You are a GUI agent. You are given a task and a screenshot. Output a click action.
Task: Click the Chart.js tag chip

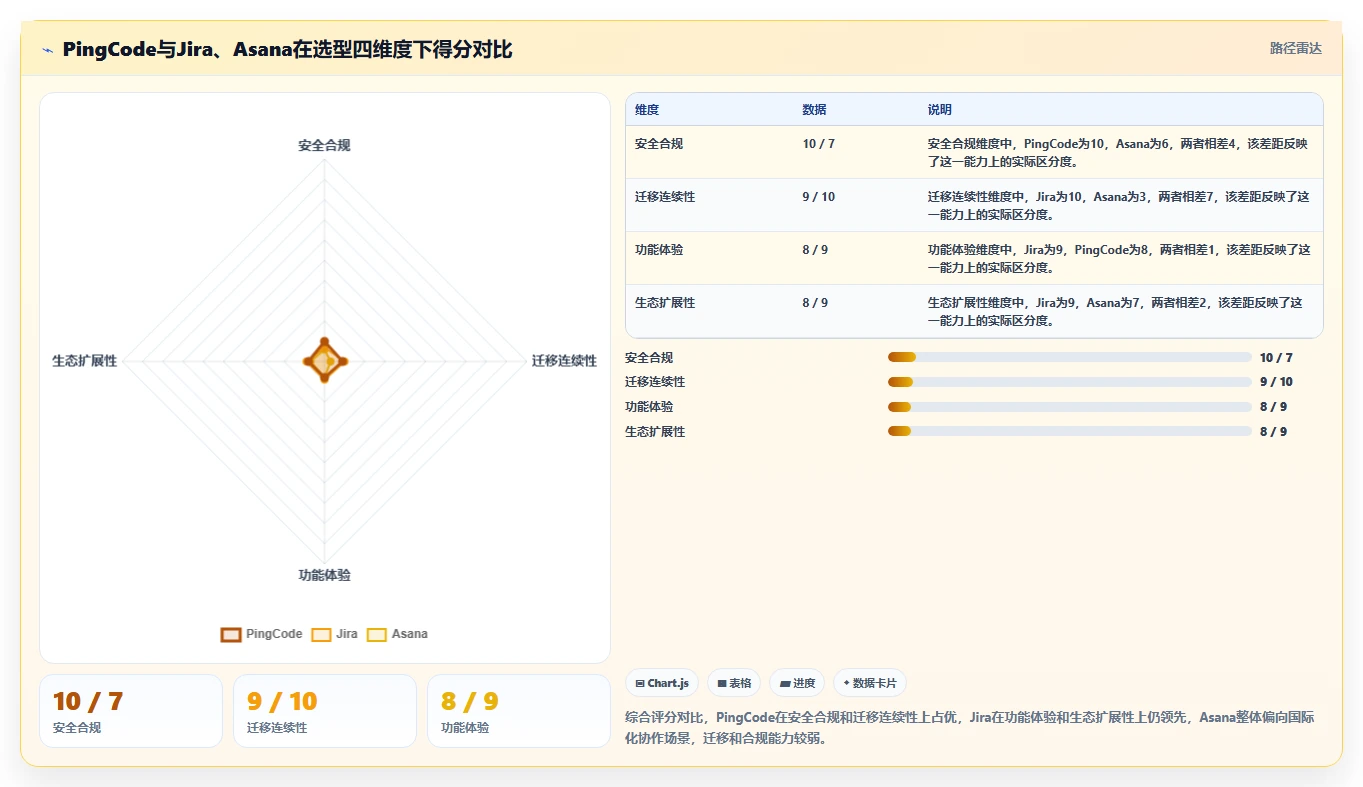[x=662, y=683]
